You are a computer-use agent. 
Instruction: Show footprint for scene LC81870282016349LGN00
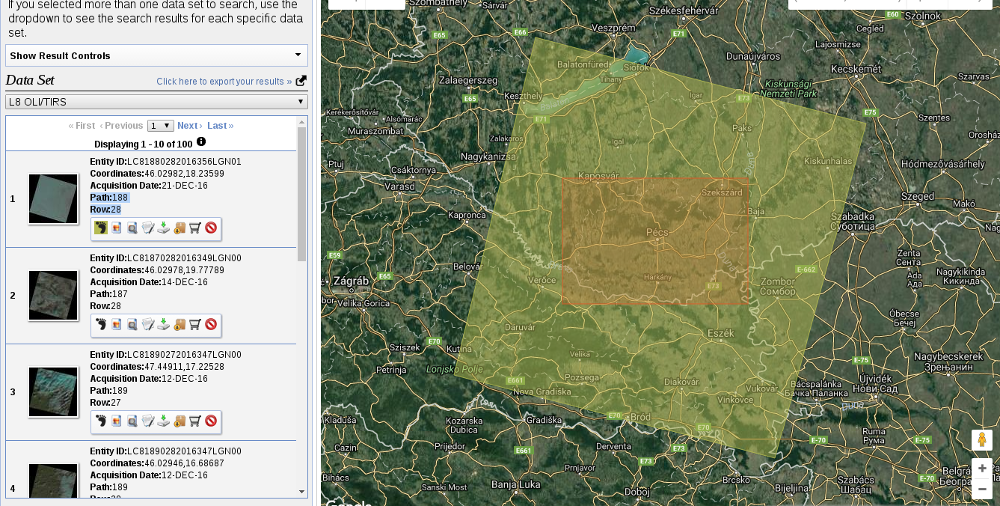101,324
